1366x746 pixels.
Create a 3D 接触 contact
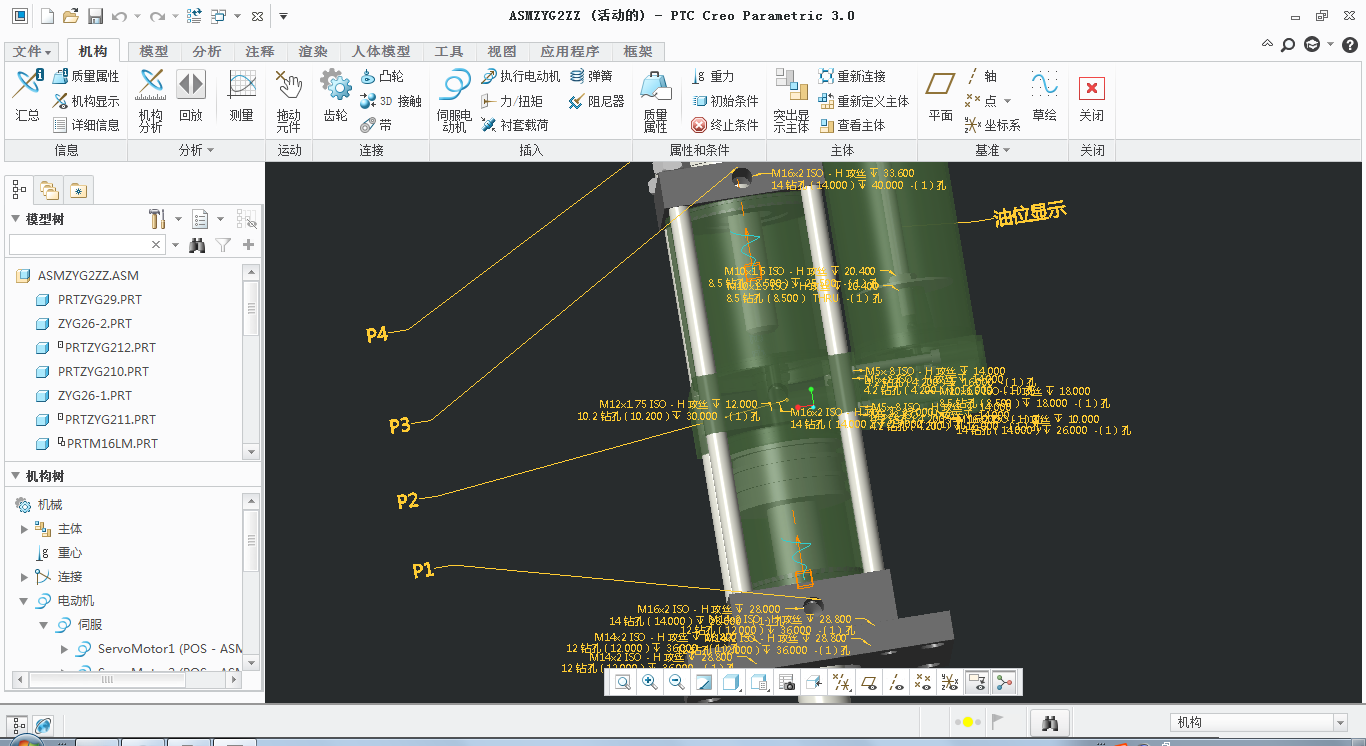point(390,101)
